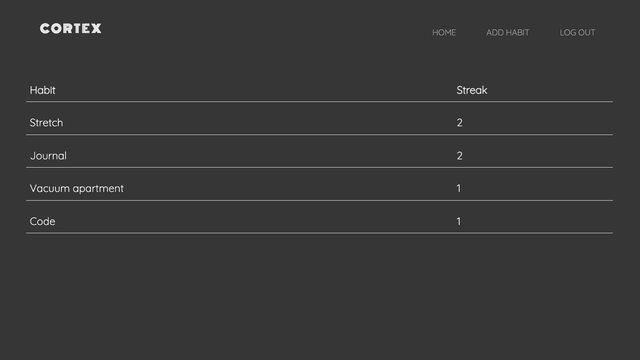This screenshot has width=640, height=360.
Task: Click the Streak column header
Action: 472,90
